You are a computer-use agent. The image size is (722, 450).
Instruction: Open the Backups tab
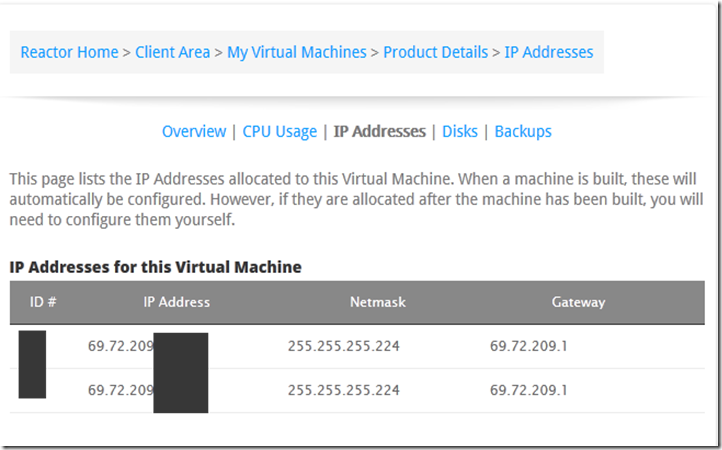click(523, 132)
